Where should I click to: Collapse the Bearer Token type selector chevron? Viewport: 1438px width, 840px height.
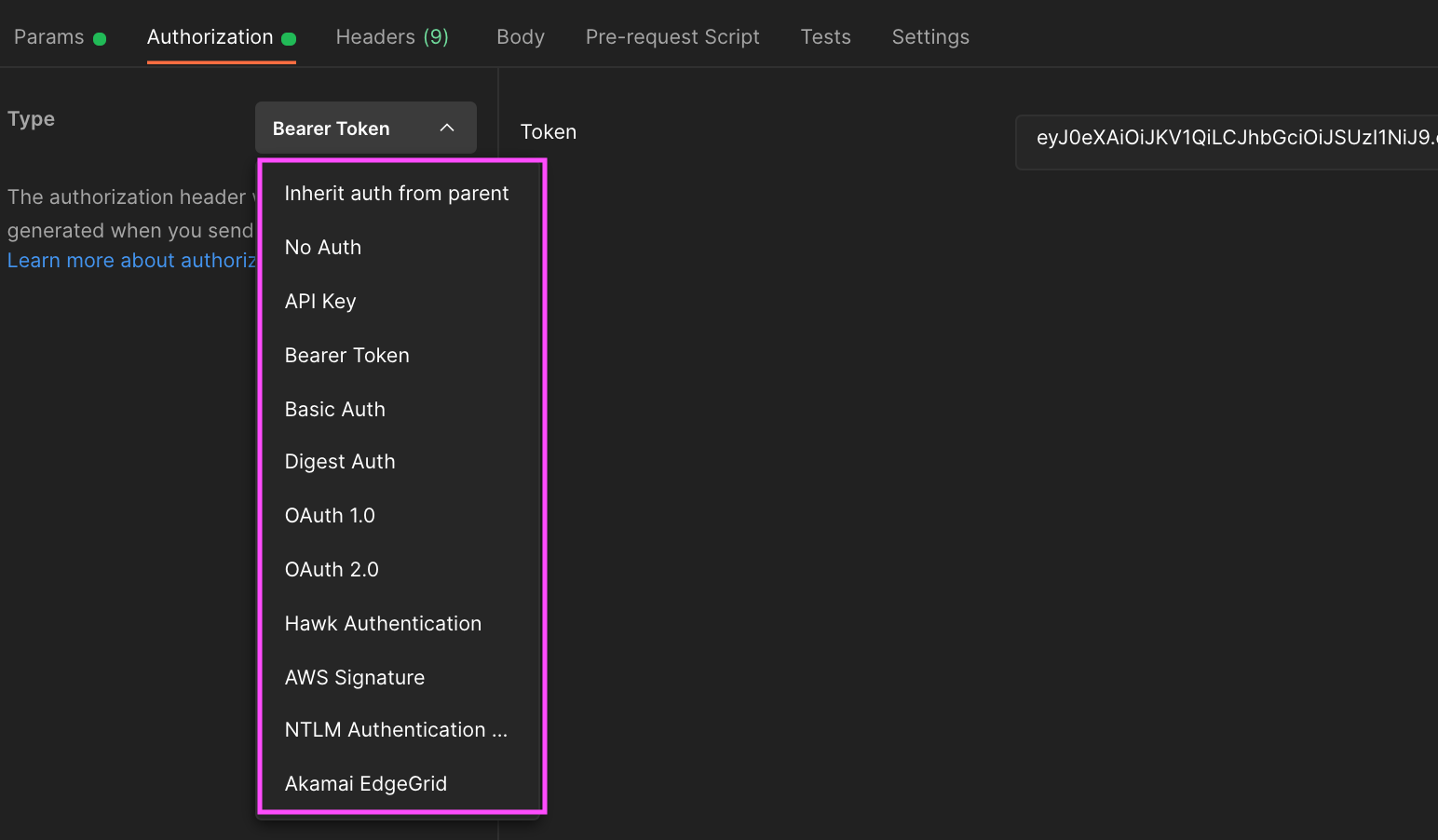447,128
